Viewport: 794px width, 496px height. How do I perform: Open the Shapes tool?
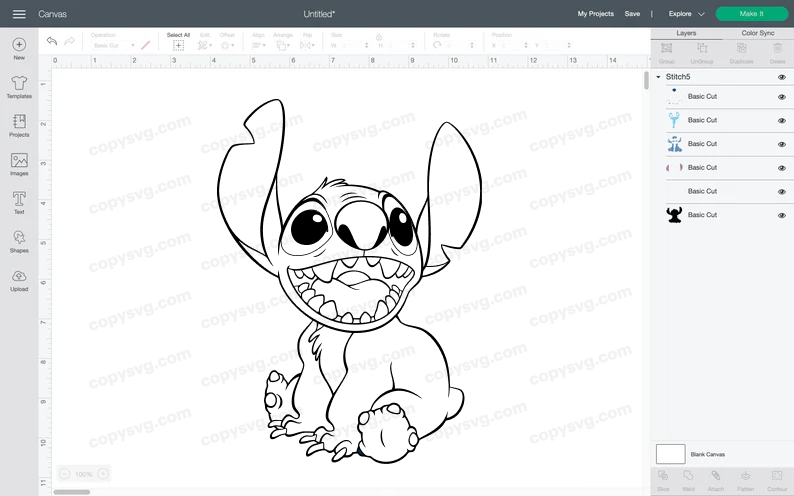pyautogui.click(x=19, y=237)
